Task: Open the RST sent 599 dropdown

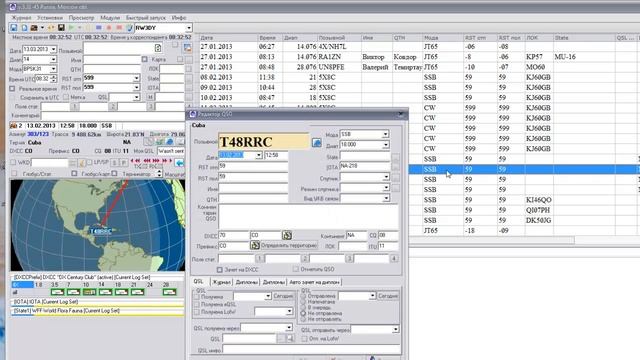Action: [136, 78]
